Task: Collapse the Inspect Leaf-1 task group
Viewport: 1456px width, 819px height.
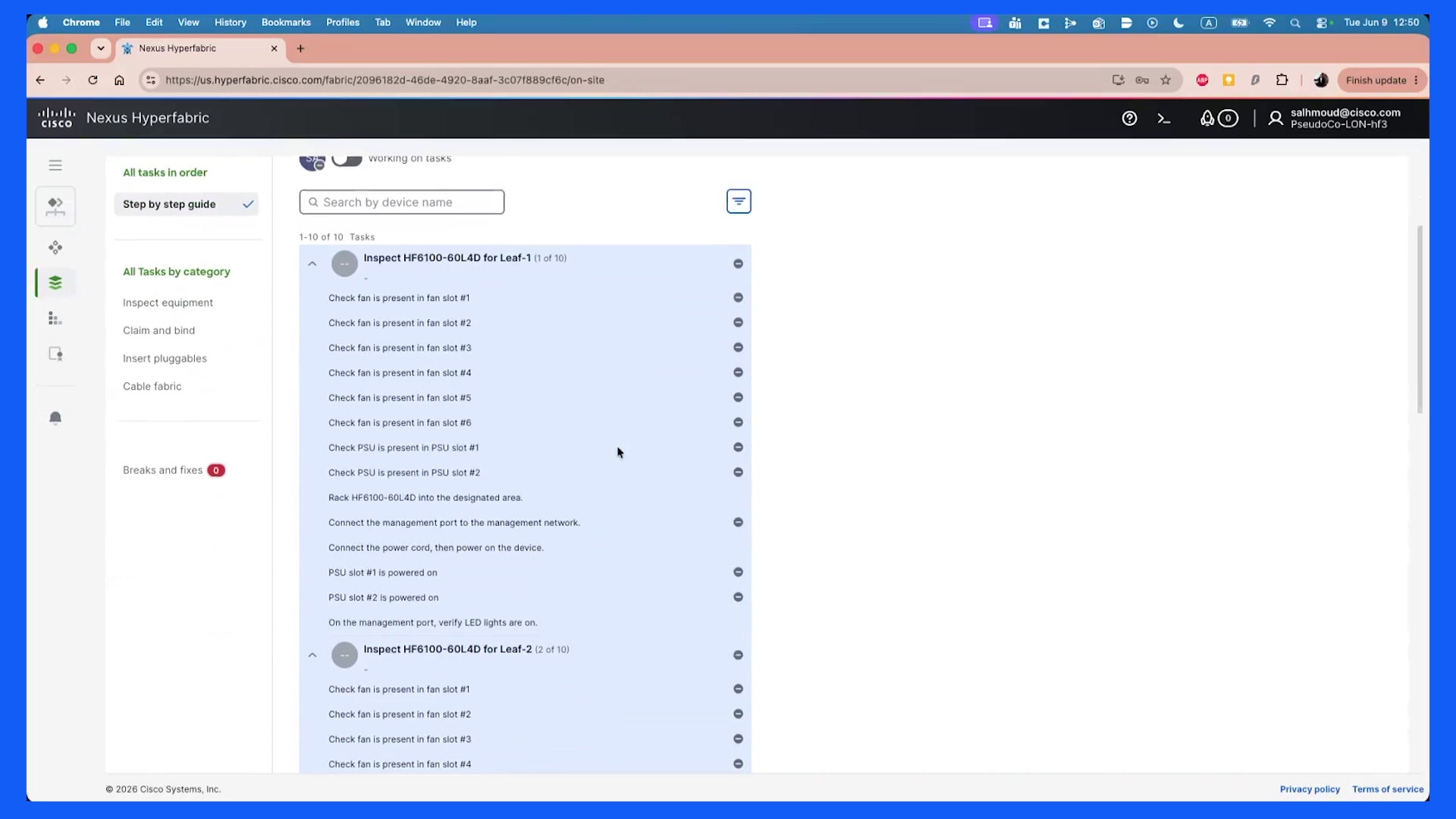Action: pos(312,264)
